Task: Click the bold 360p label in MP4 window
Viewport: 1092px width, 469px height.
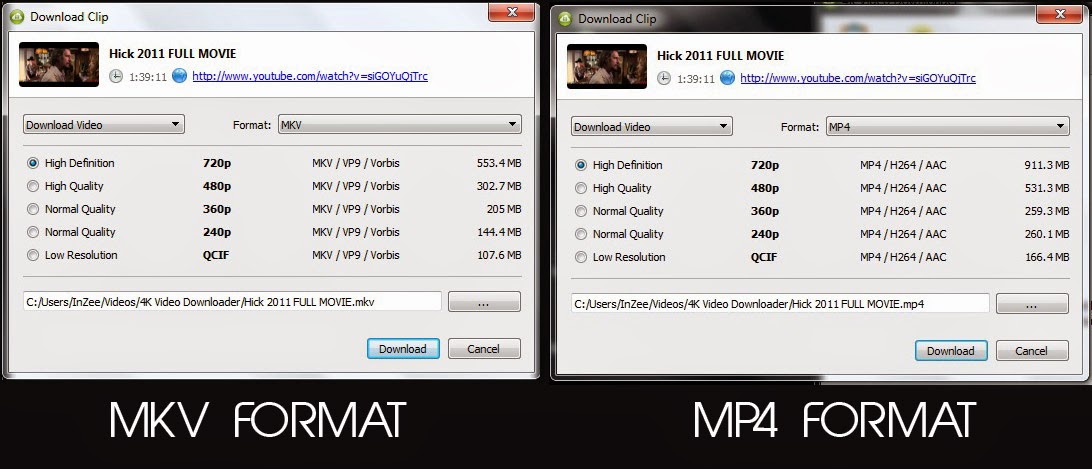Action: pyautogui.click(x=765, y=211)
